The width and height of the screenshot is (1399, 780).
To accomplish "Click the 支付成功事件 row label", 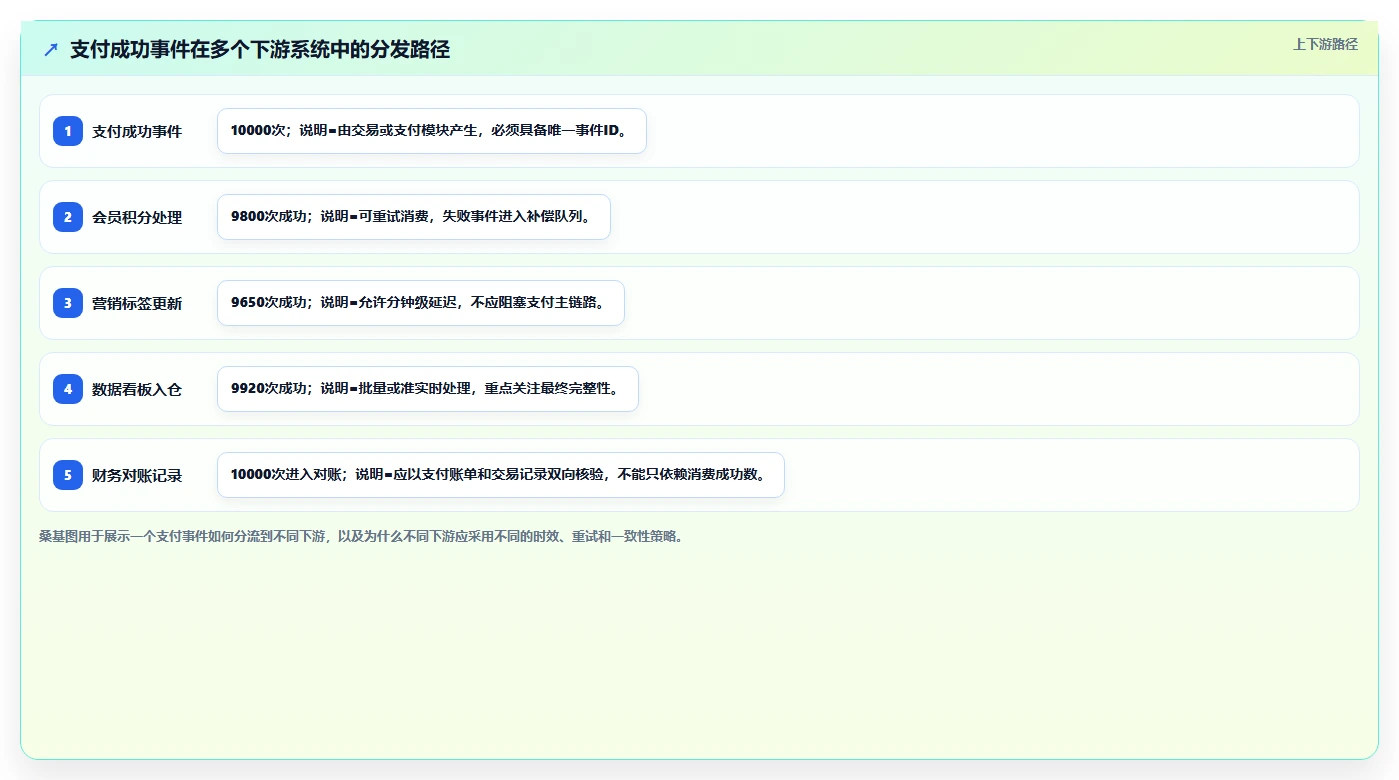I will [137, 131].
